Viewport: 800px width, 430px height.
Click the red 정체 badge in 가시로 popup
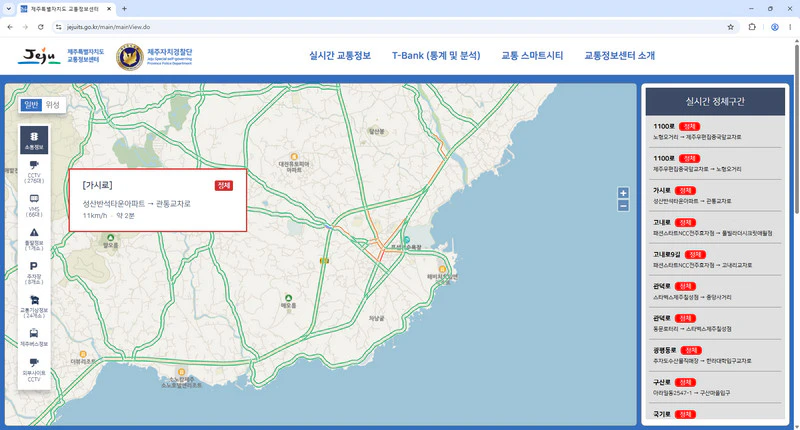(223, 186)
